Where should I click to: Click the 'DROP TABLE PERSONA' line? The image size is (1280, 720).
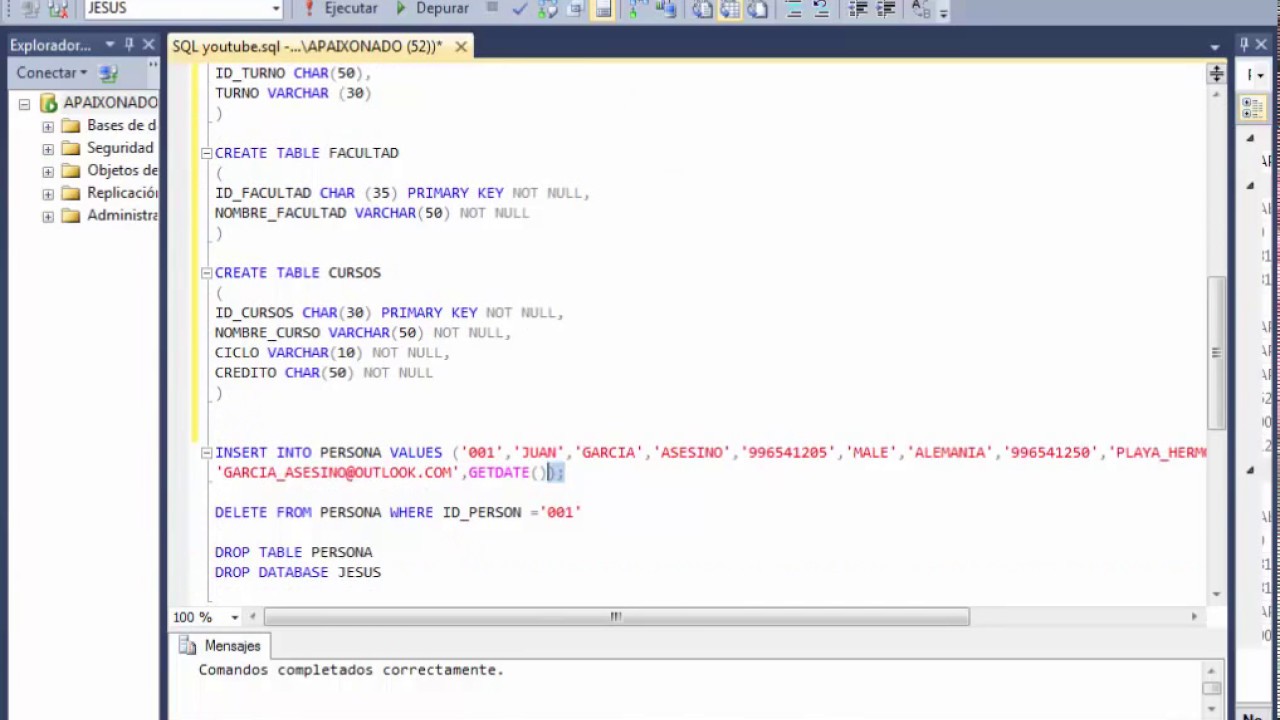point(294,552)
